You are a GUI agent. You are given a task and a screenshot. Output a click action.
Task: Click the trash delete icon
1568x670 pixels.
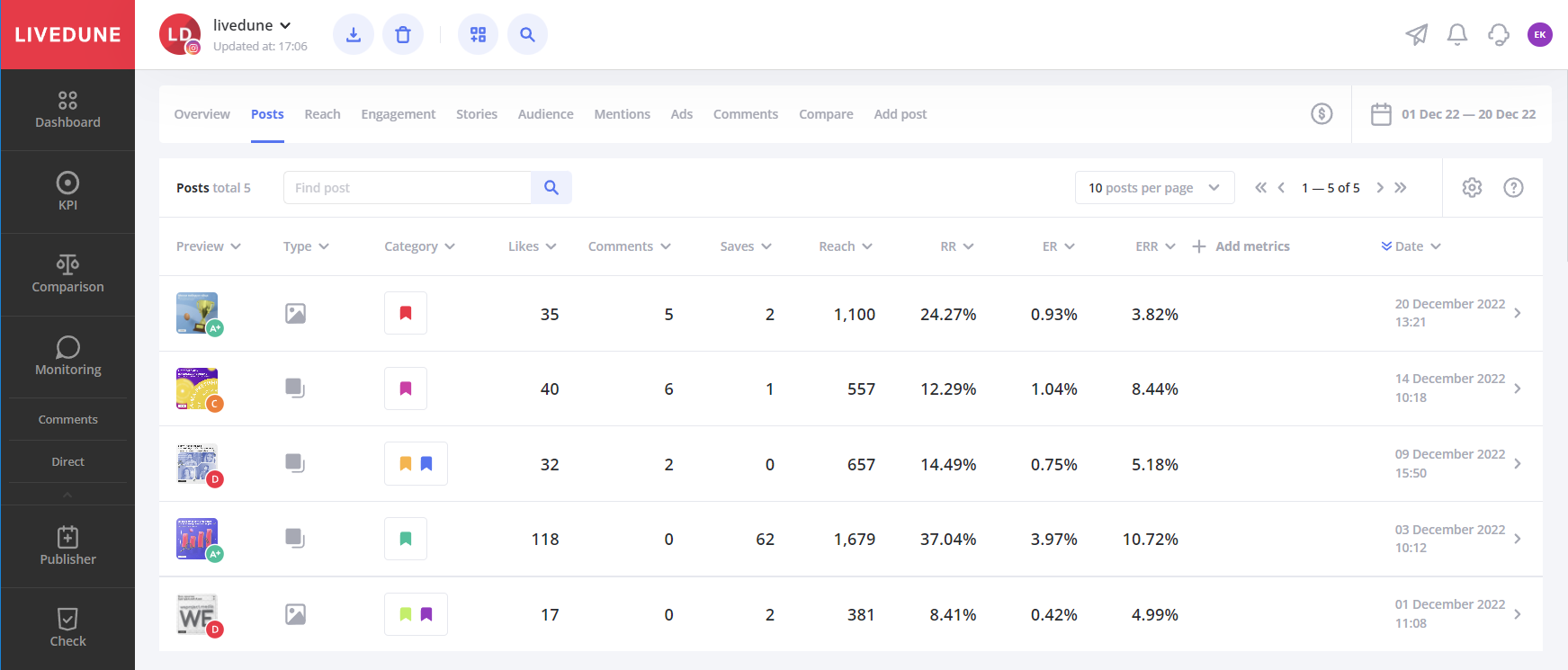(x=403, y=35)
